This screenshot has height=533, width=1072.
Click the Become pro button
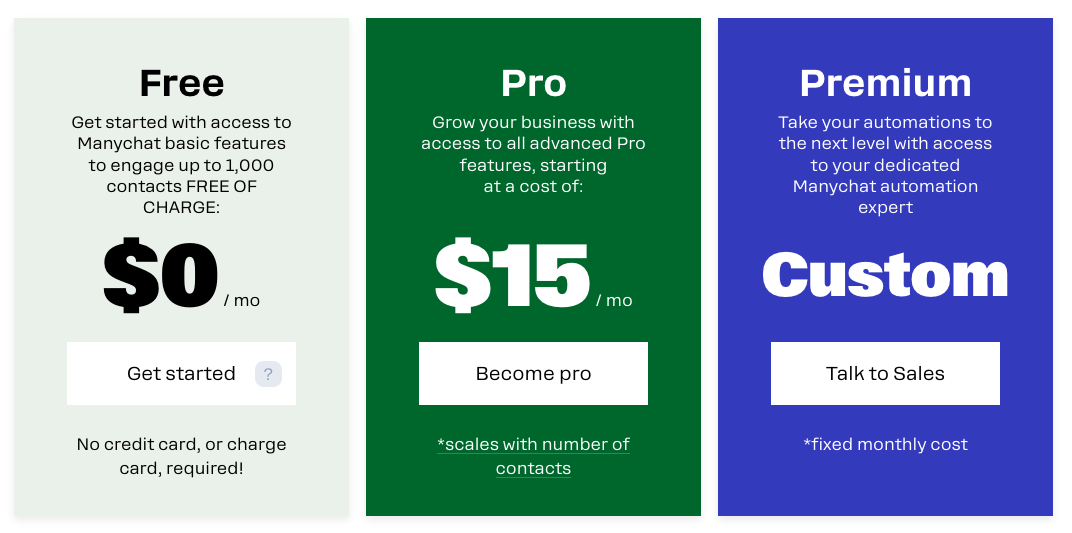(533, 374)
